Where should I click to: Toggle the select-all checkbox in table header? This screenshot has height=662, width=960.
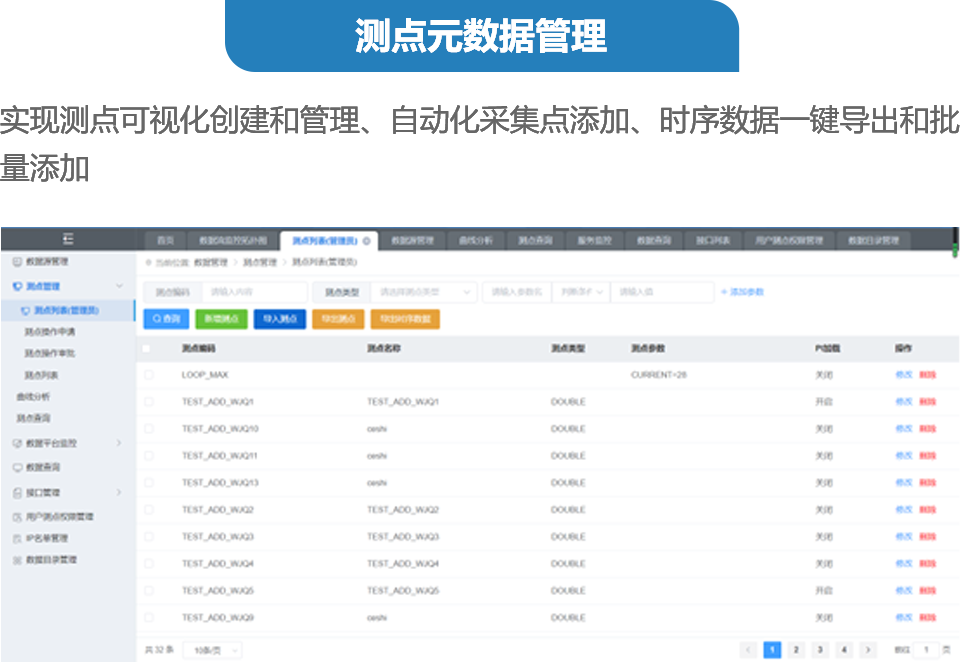pos(148,349)
